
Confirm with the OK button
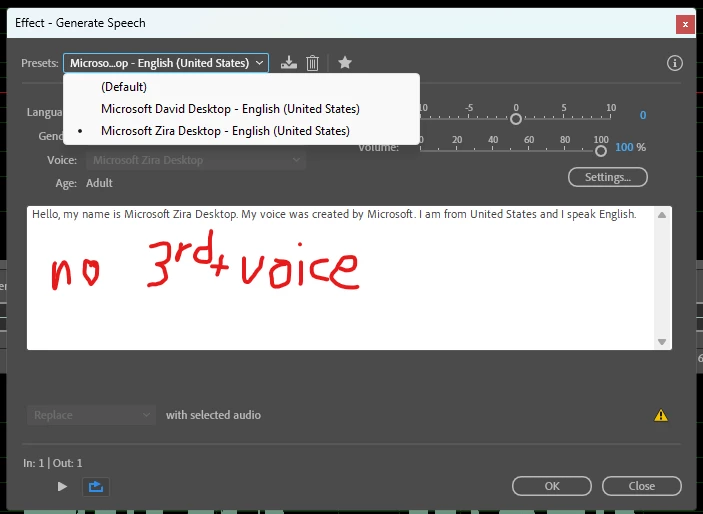click(551, 486)
